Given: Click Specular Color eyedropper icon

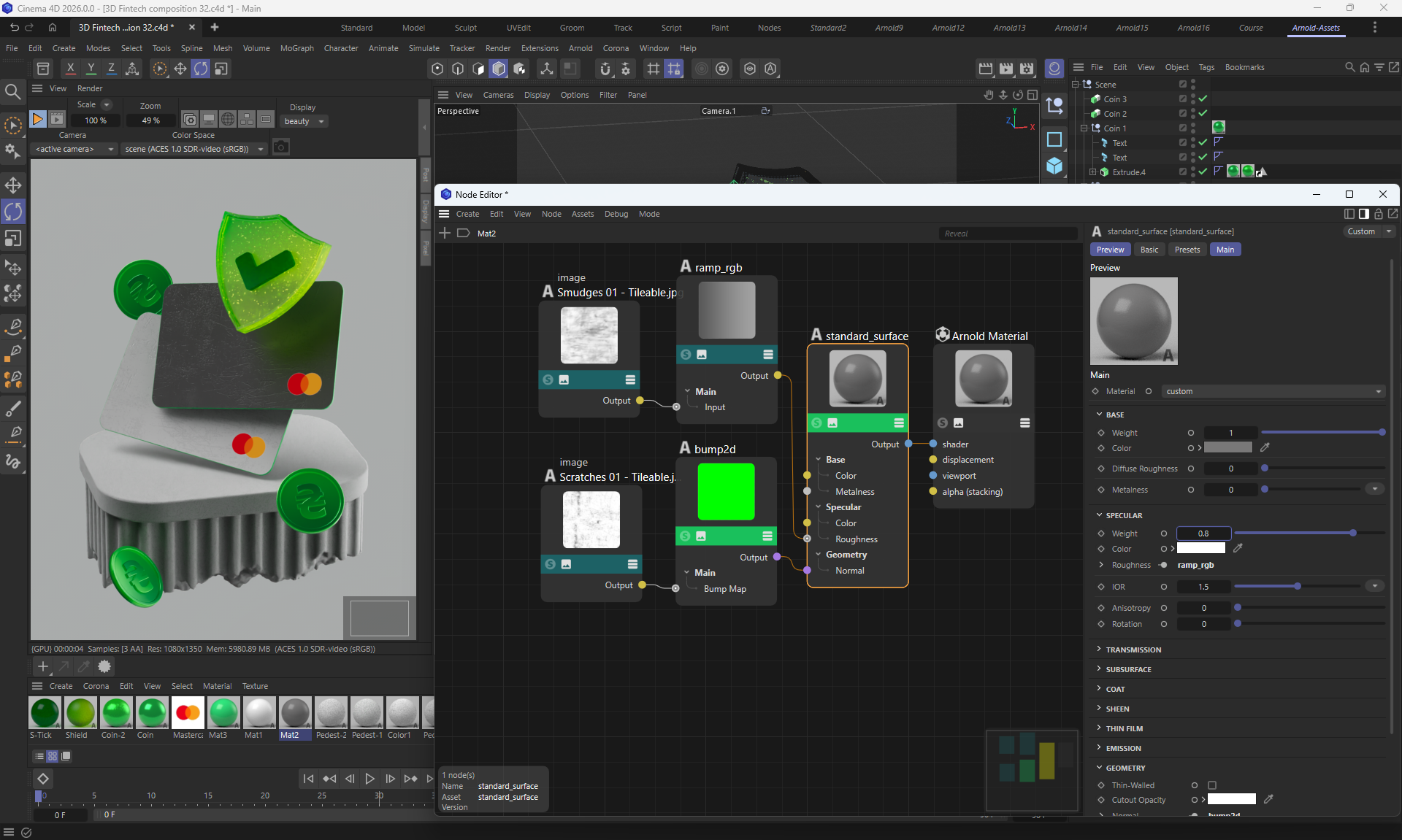Looking at the screenshot, I should [1238, 548].
